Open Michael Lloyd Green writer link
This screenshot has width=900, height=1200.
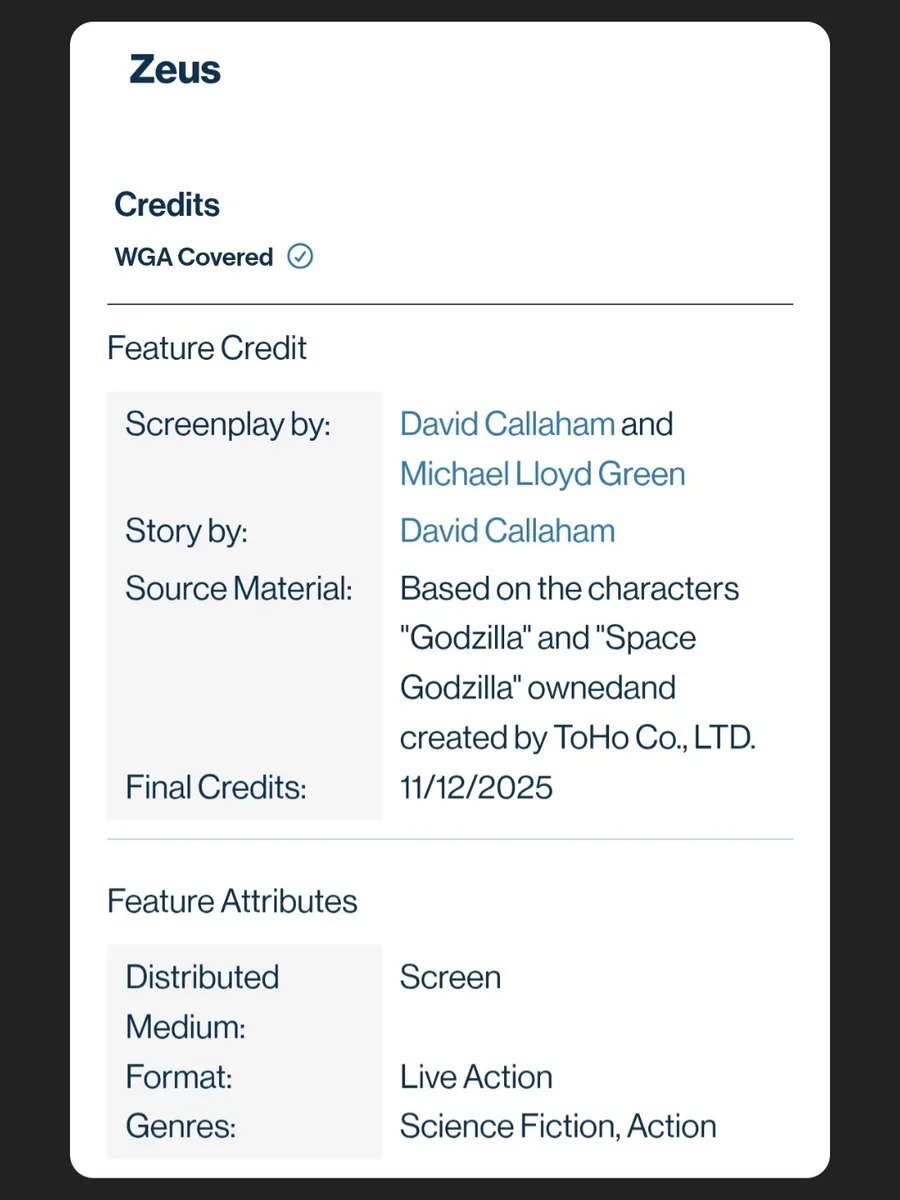pos(542,473)
